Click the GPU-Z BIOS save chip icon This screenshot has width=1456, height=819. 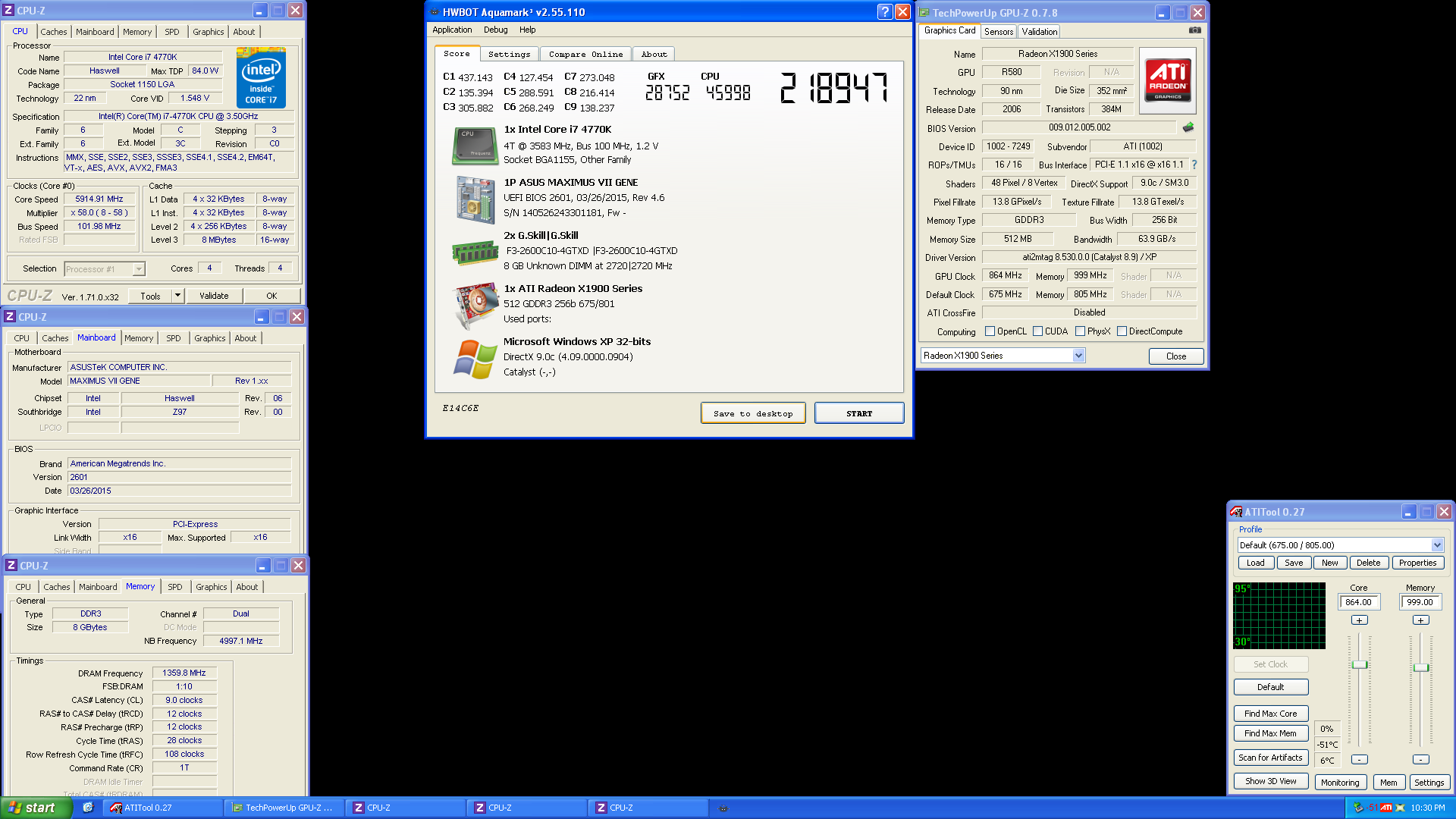coord(1188,127)
